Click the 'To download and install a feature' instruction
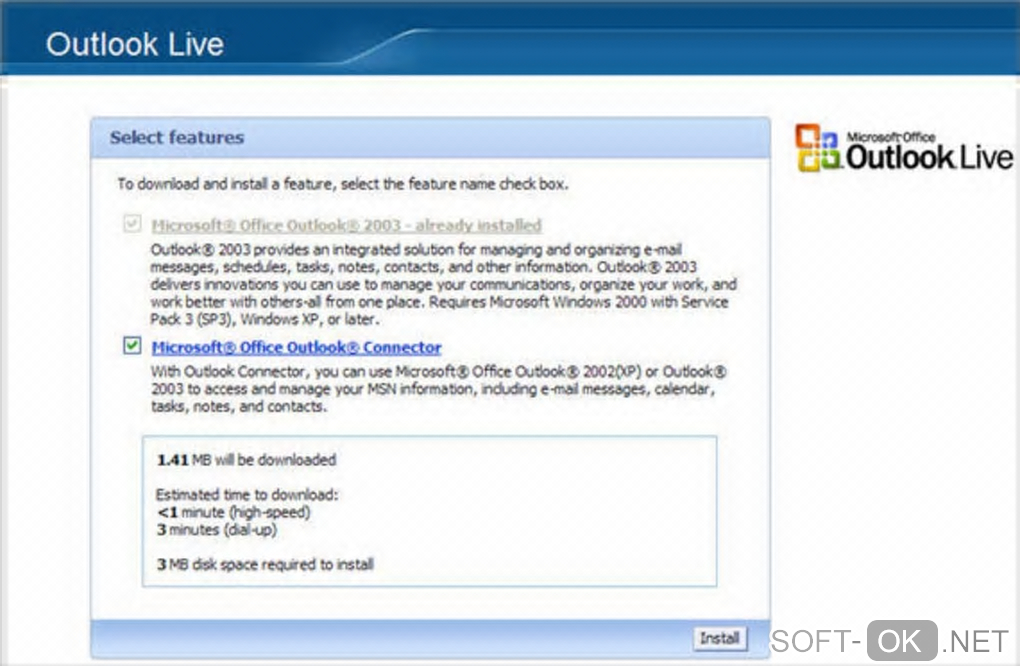 click(x=343, y=184)
